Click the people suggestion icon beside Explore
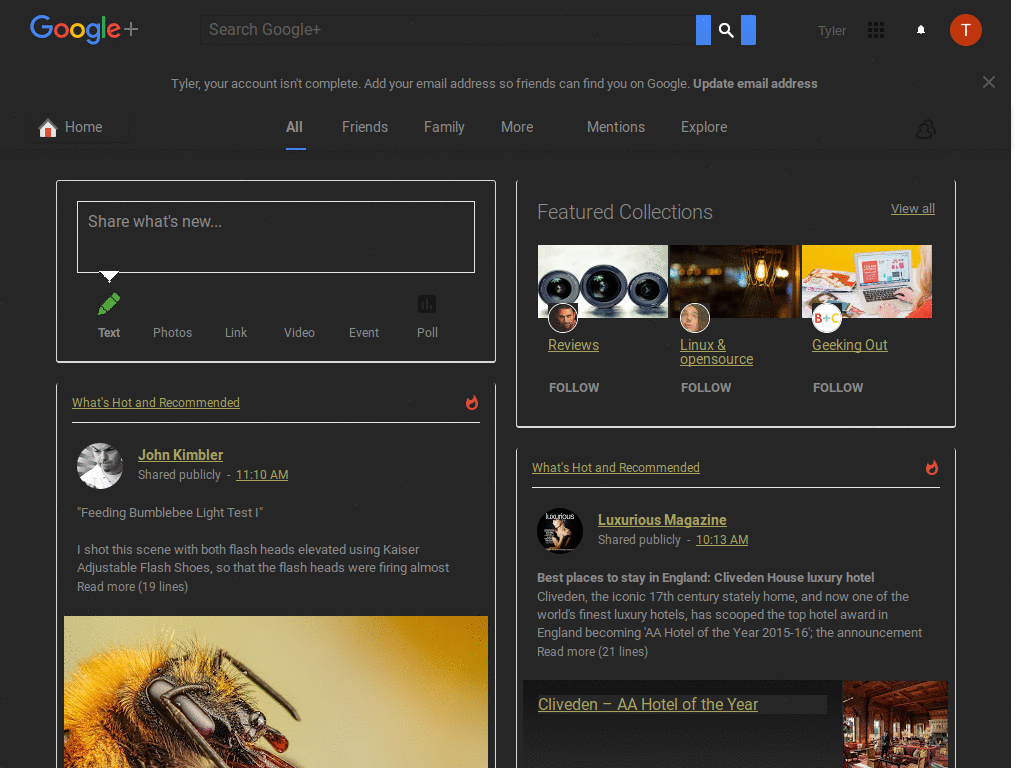Image resolution: width=1024 pixels, height=768 pixels. [x=925, y=129]
